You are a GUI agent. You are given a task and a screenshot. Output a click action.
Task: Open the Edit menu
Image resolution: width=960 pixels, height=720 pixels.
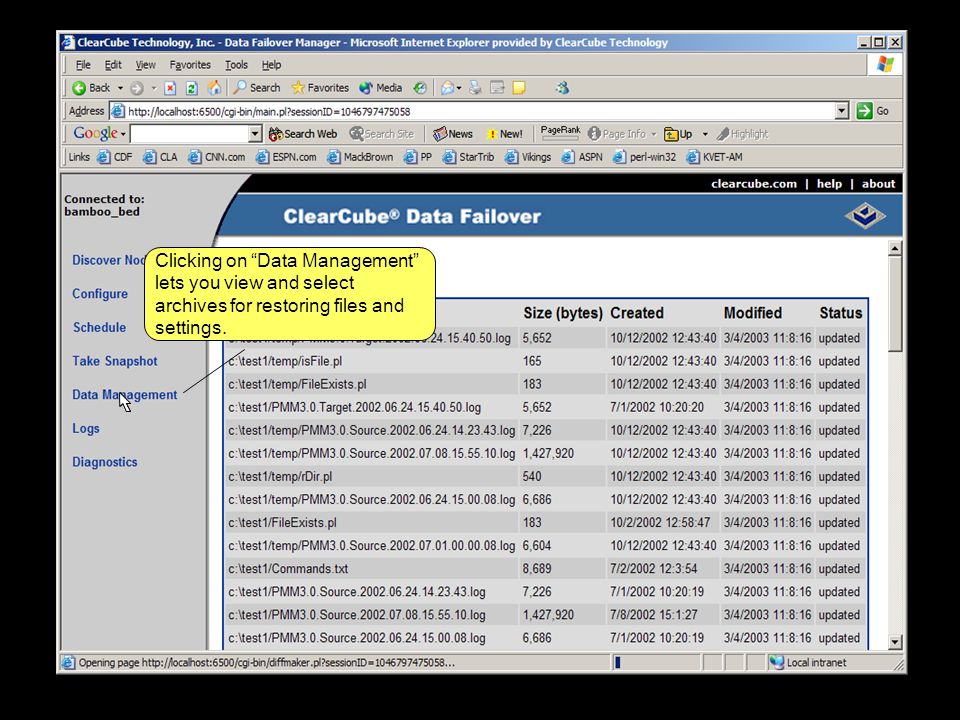[x=113, y=65]
